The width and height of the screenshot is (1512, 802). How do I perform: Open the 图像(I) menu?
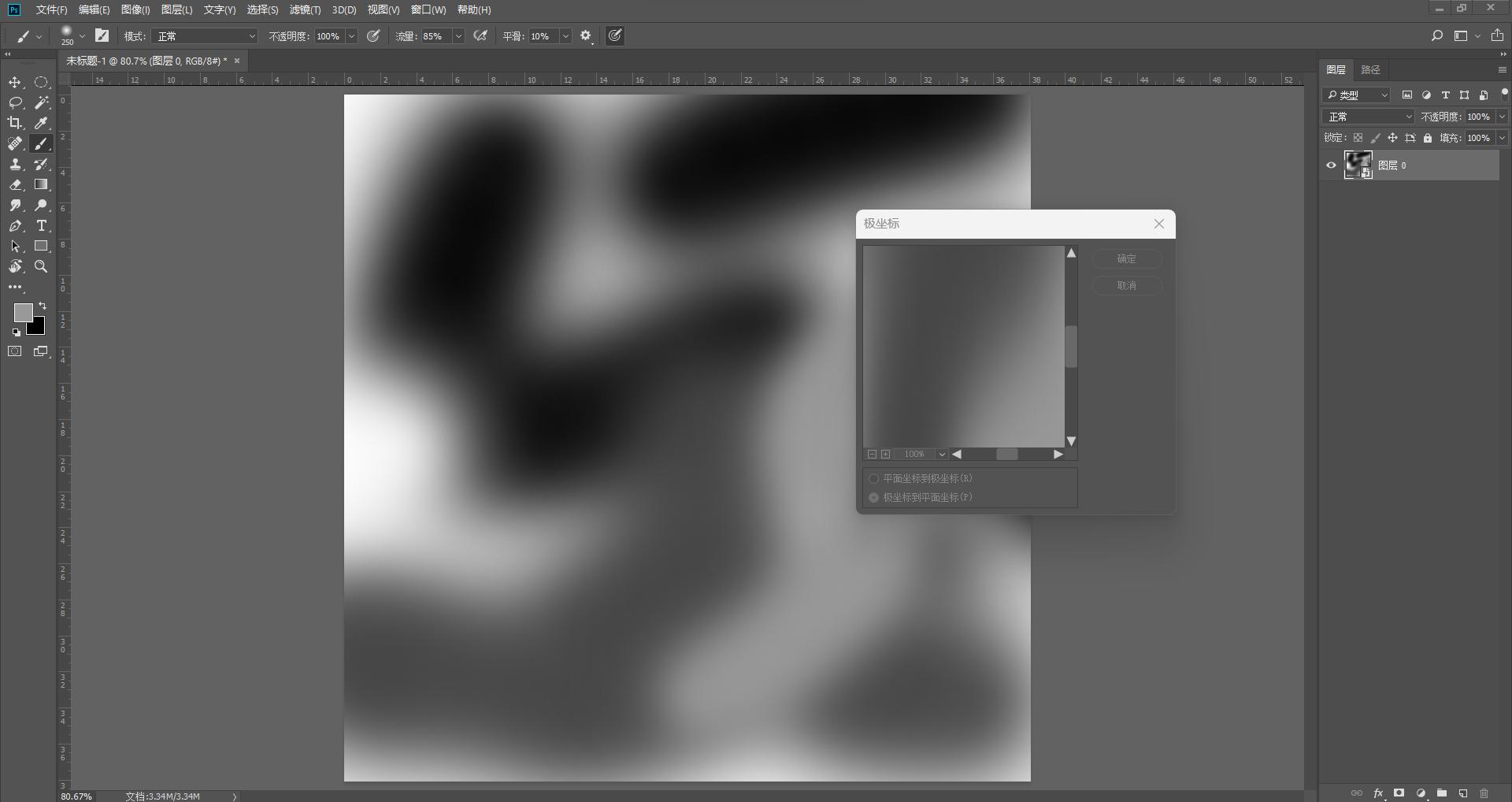[x=135, y=9]
